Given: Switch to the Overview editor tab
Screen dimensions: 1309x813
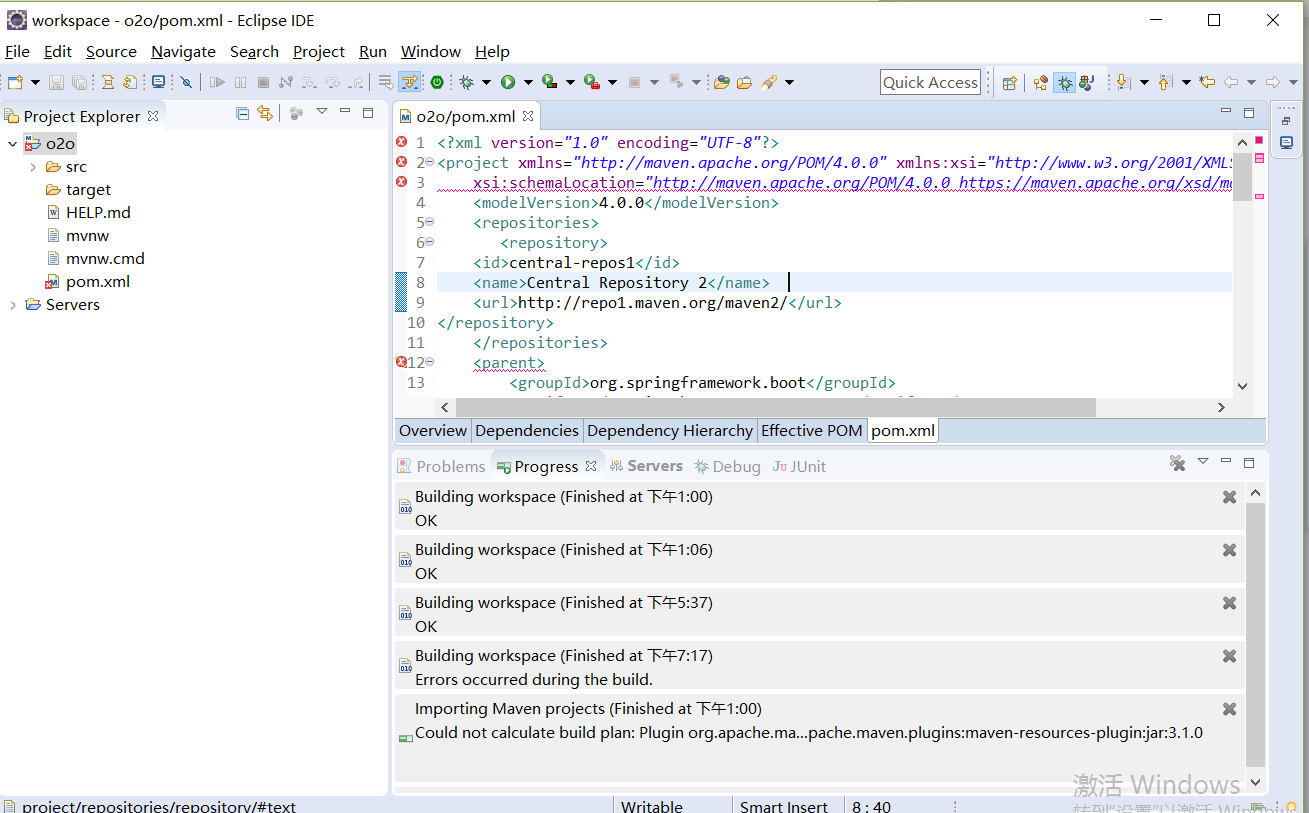Looking at the screenshot, I should click(433, 431).
